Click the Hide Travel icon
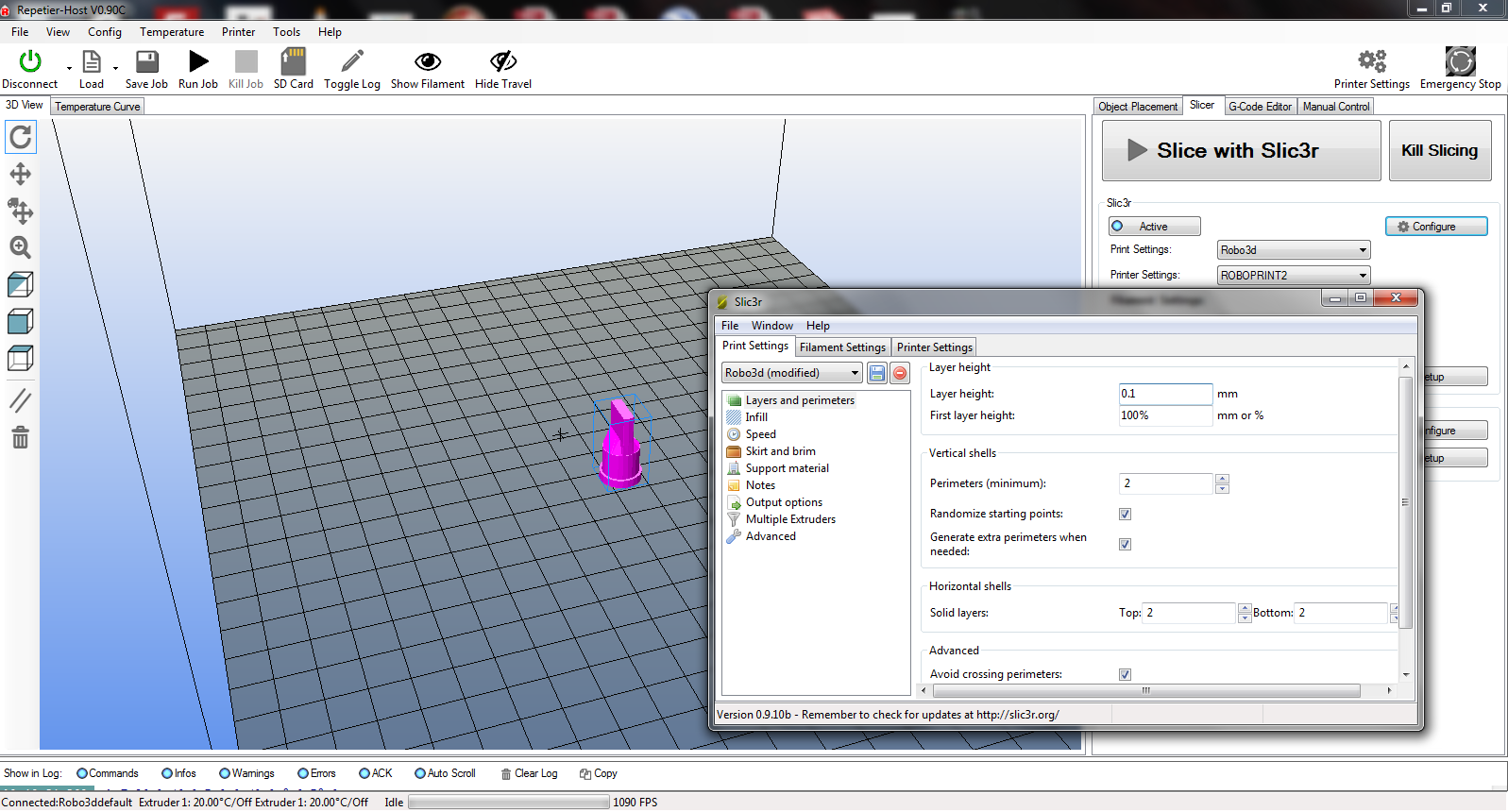Image resolution: width=1508 pixels, height=812 pixels. tap(503, 62)
